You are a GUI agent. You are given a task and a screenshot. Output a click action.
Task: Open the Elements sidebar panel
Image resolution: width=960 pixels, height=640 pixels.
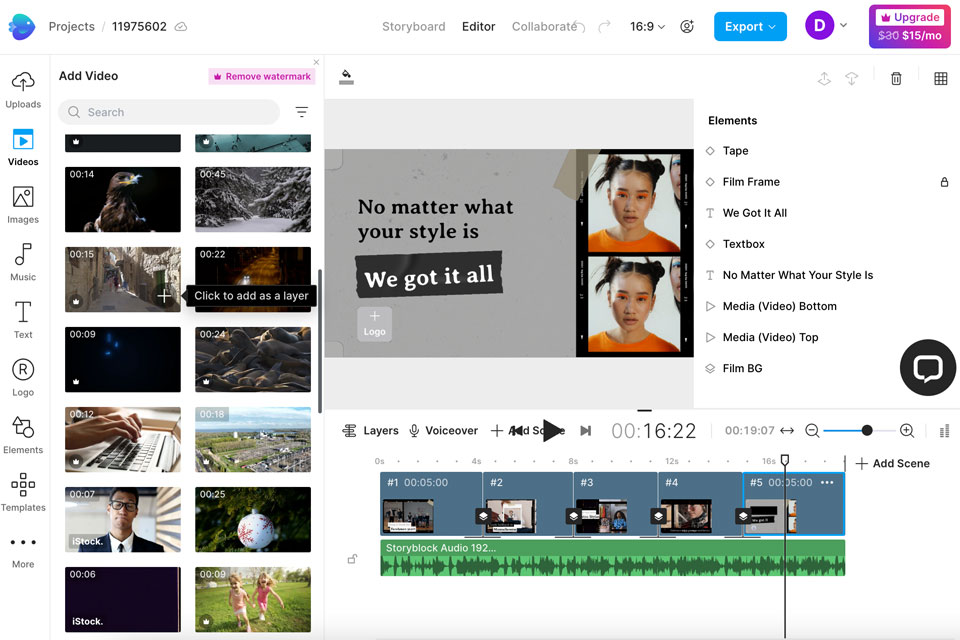(23, 435)
